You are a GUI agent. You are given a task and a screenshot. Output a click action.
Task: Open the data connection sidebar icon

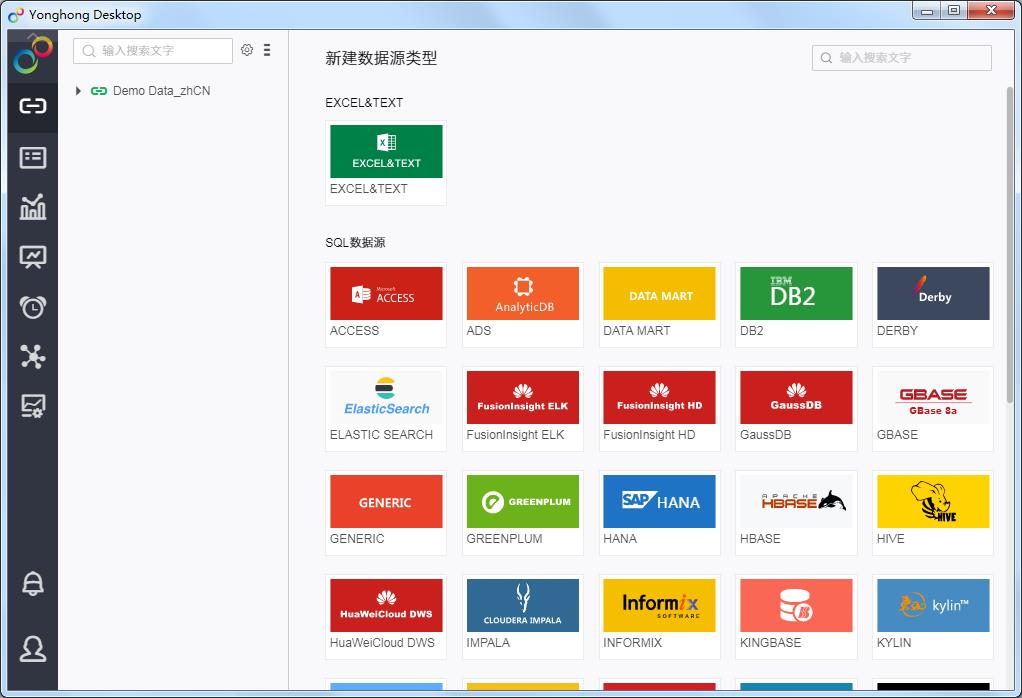tap(33, 106)
